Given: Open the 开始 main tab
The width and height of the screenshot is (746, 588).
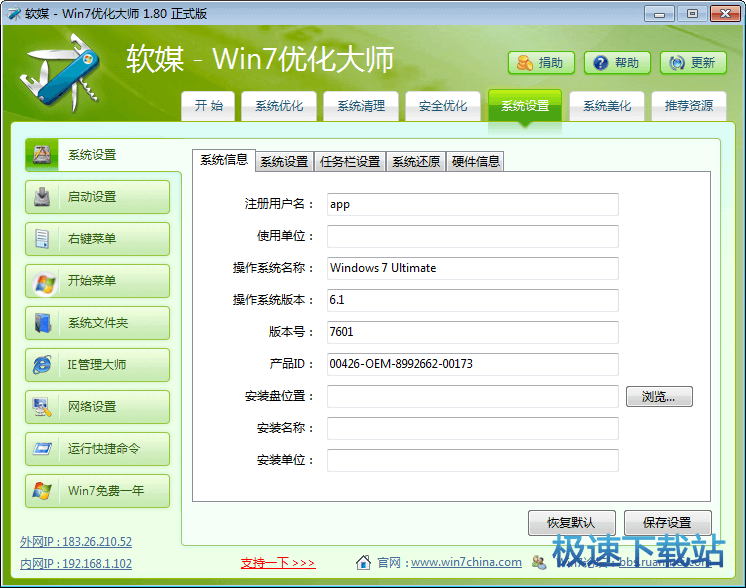Looking at the screenshot, I should point(208,106).
